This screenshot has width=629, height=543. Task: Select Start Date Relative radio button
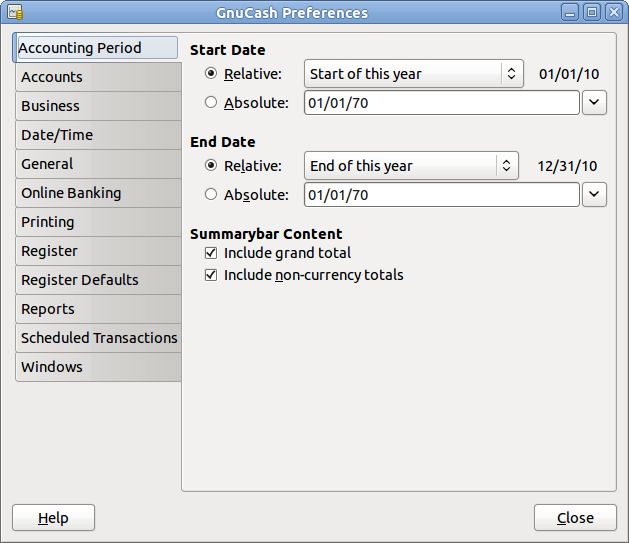[211, 73]
